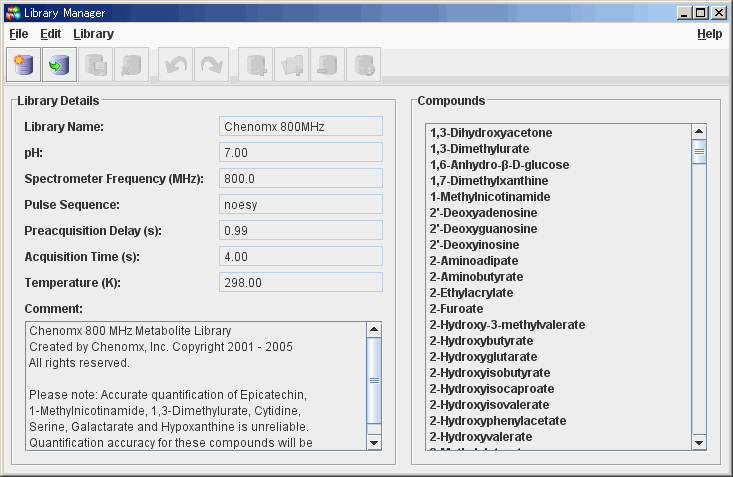Select 2-Hydroxybutyrate compound
The height and width of the screenshot is (477, 733).
559,340
